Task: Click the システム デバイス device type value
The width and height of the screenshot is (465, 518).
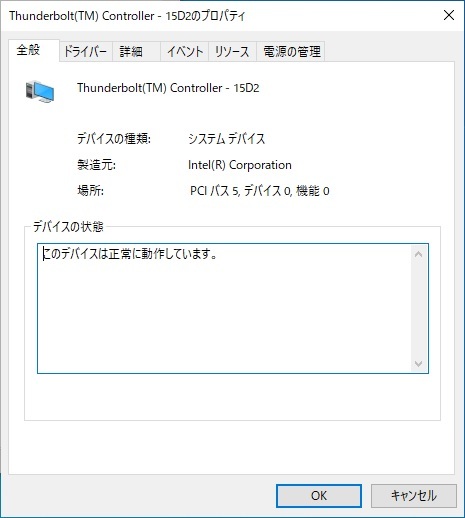Action: (227, 139)
